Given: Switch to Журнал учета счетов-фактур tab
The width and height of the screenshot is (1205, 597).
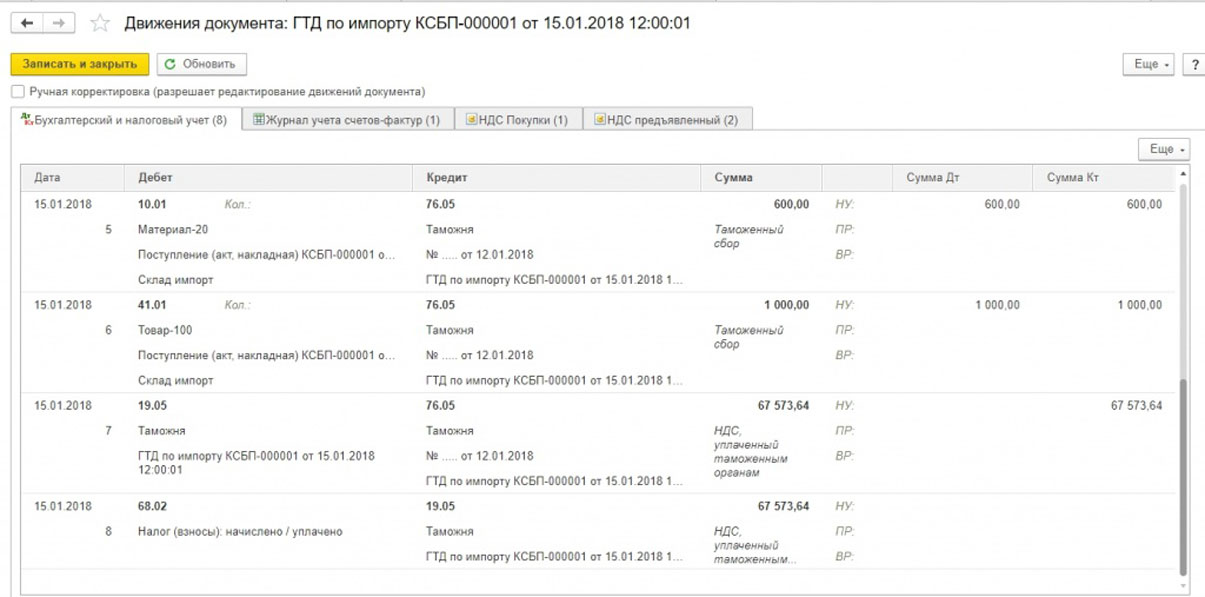Looking at the screenshot, I should coord(346,120).
